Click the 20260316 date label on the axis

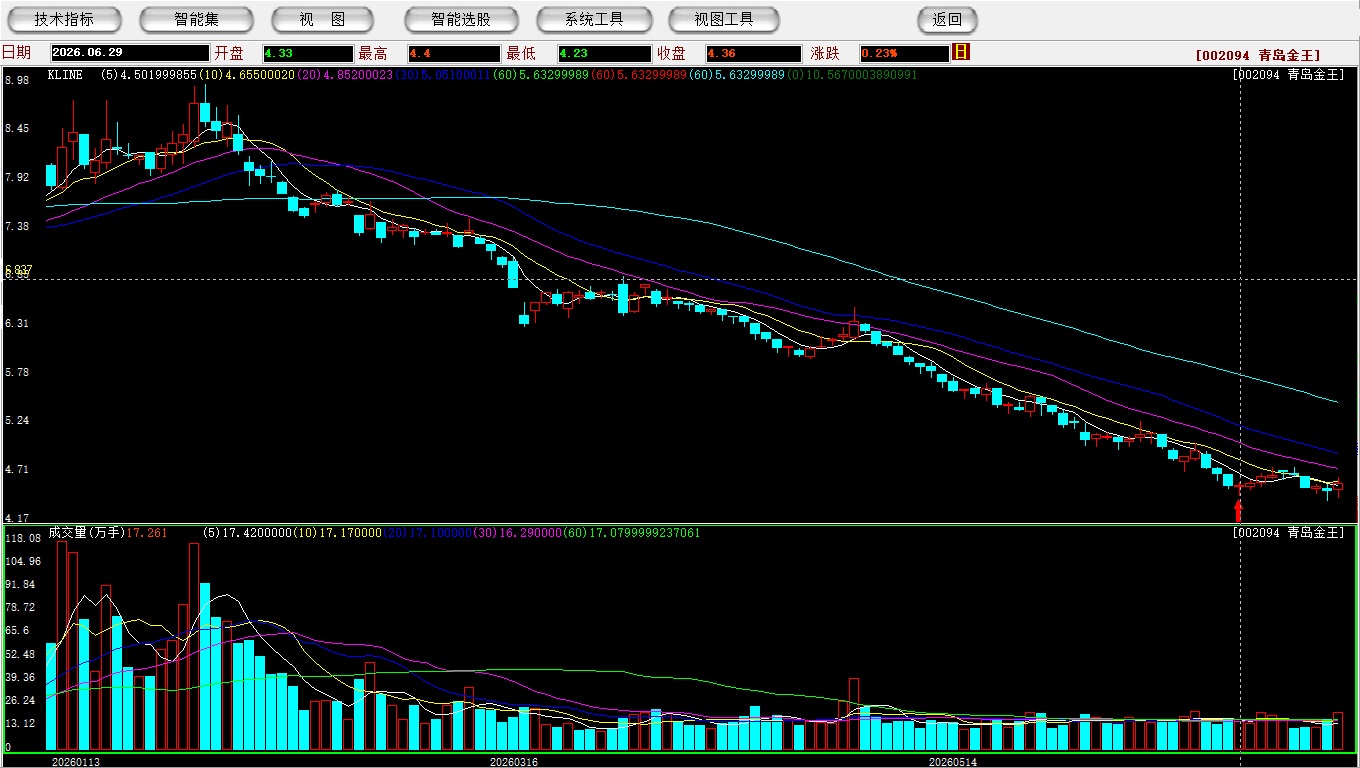pyautogui.click(x=514, y=762)
